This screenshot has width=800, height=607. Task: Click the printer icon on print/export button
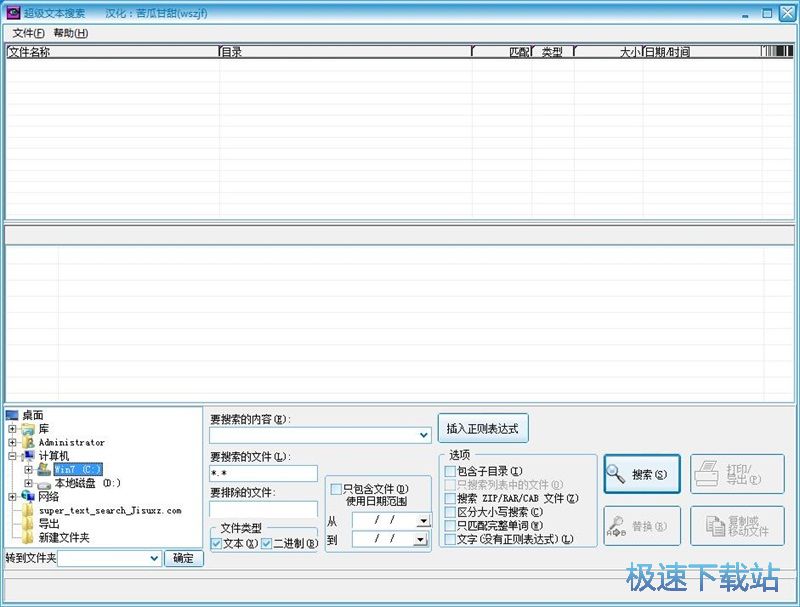coord(707,473)
